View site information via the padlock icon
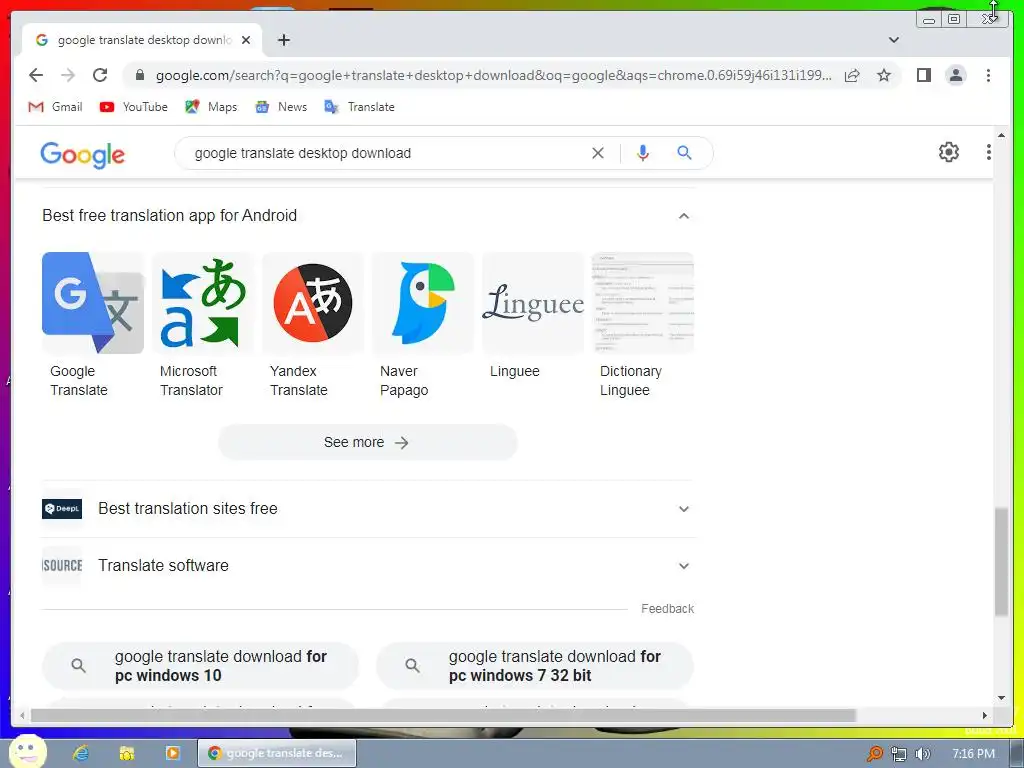1024x768 pixels. pos(140,75)
